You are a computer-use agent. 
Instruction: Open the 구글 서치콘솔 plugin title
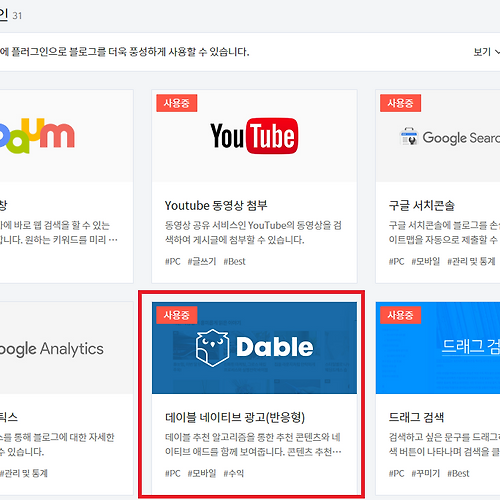pos(421,205)
